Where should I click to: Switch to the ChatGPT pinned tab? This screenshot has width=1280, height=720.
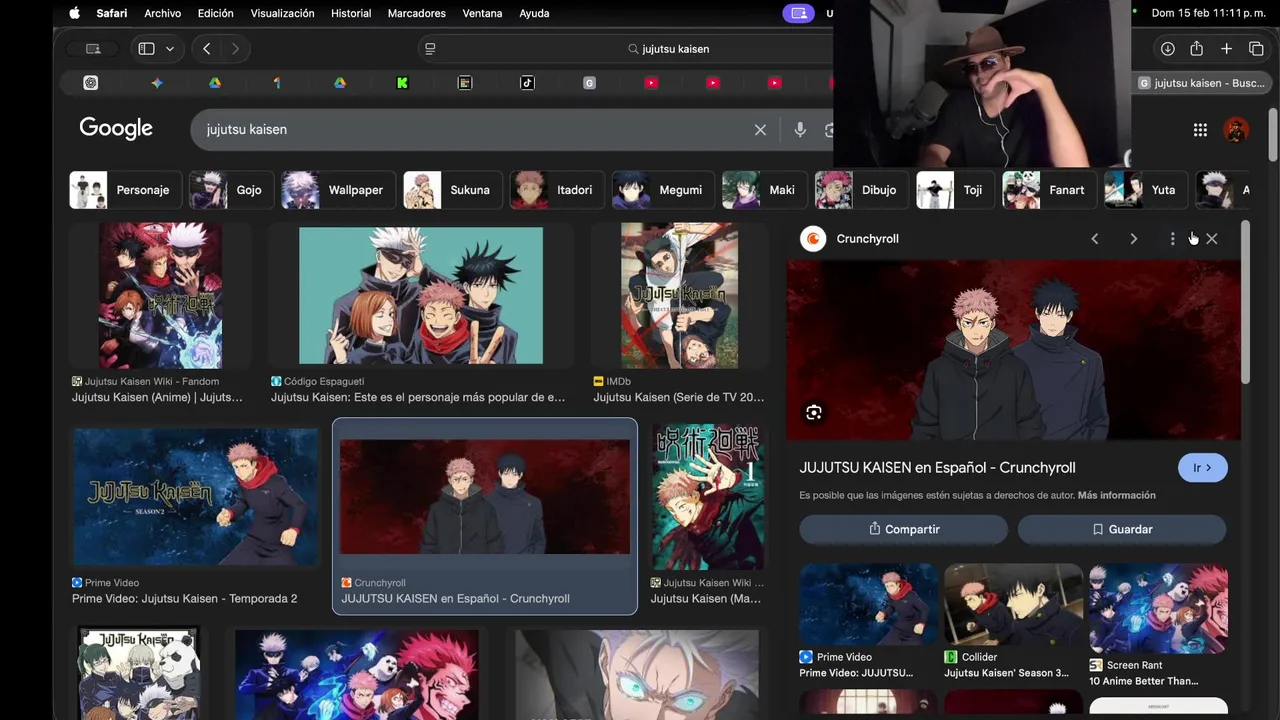coord(91,83)
